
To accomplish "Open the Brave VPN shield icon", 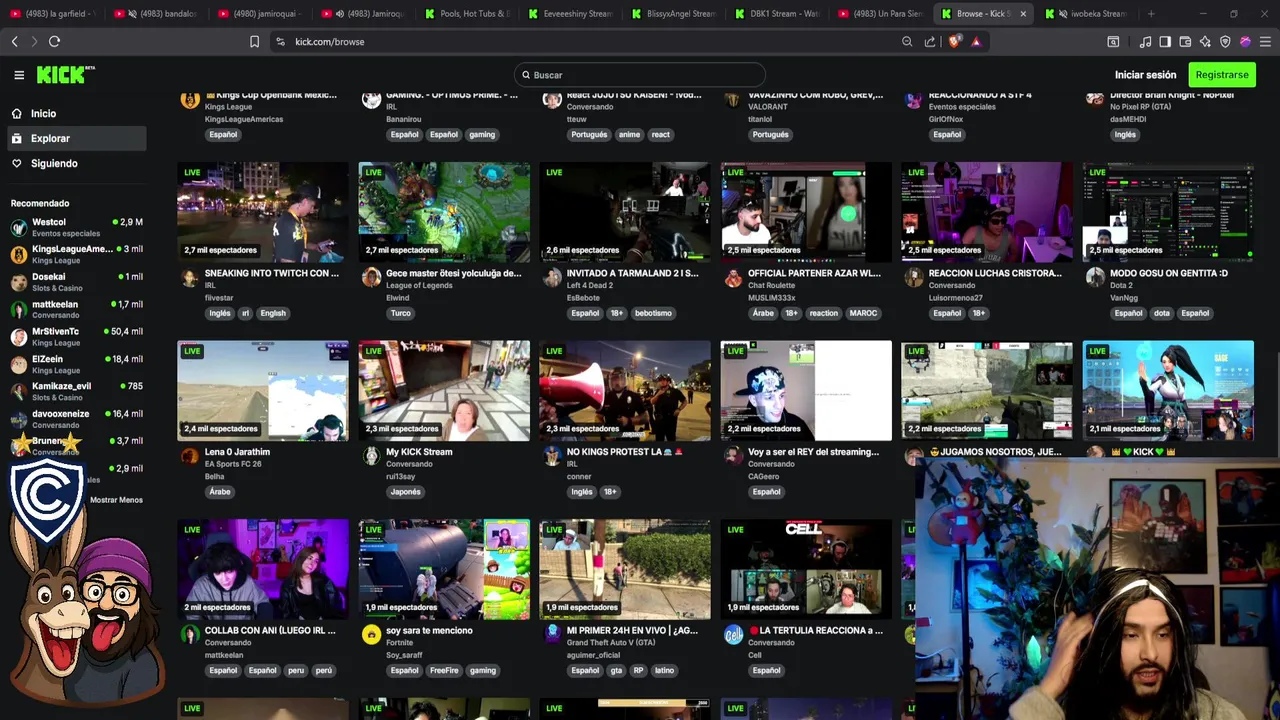I will (1225, 41).
